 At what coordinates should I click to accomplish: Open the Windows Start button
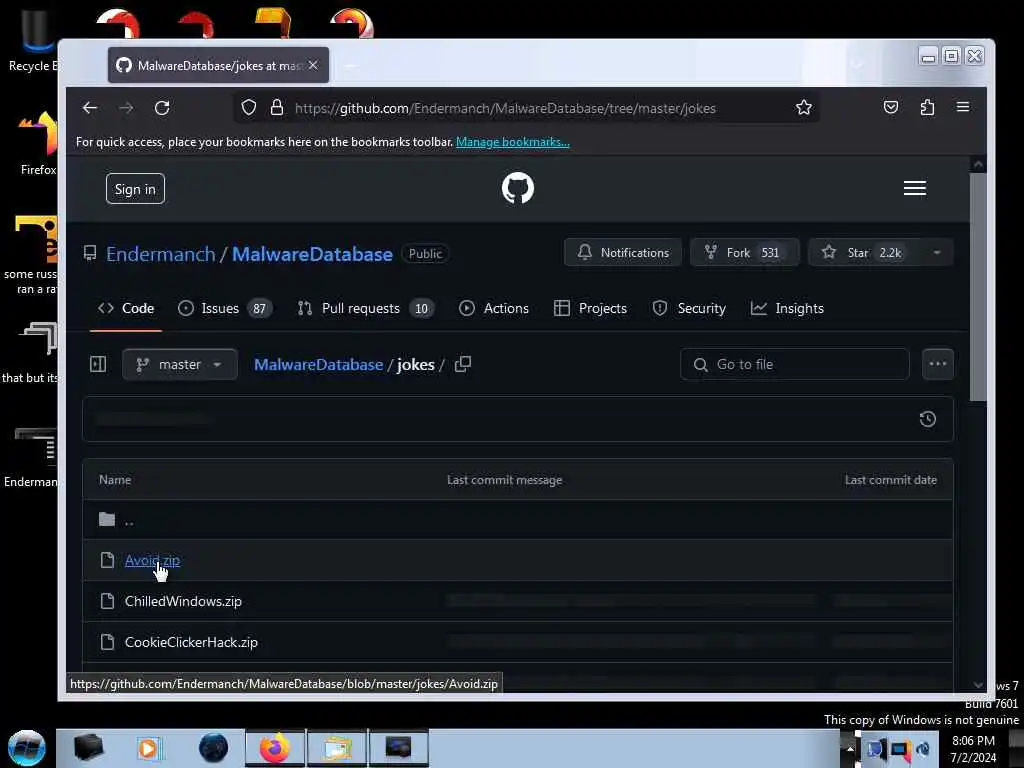[x=27, y=748]
